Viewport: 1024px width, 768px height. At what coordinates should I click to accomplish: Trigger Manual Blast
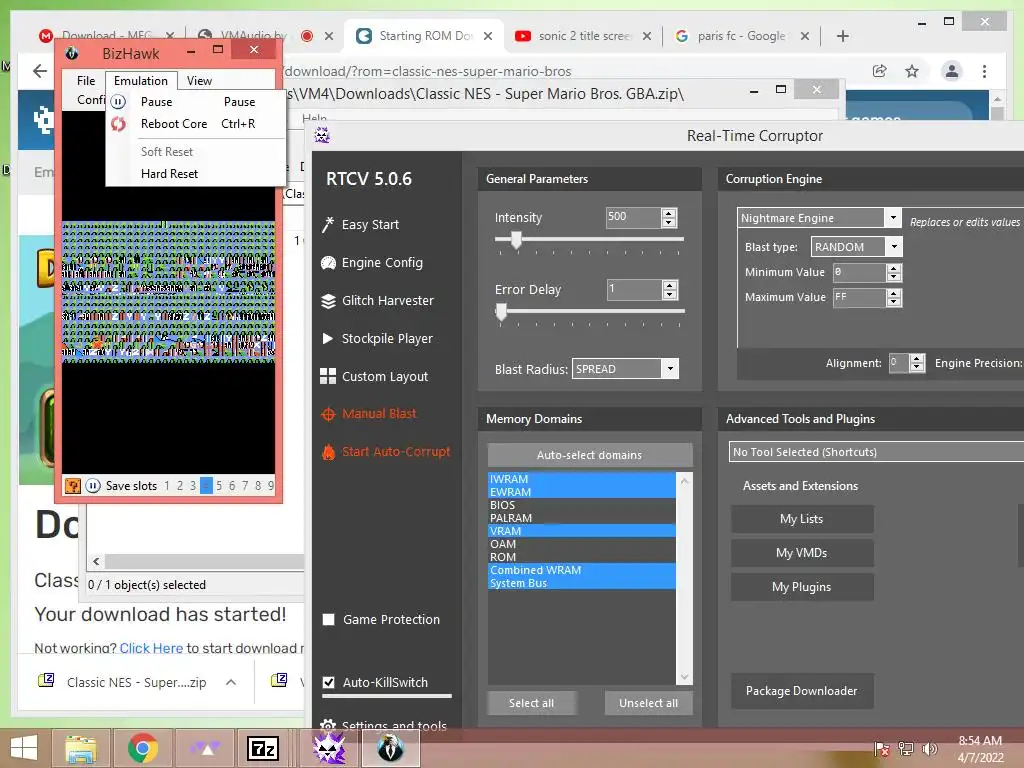coord(368,413)
